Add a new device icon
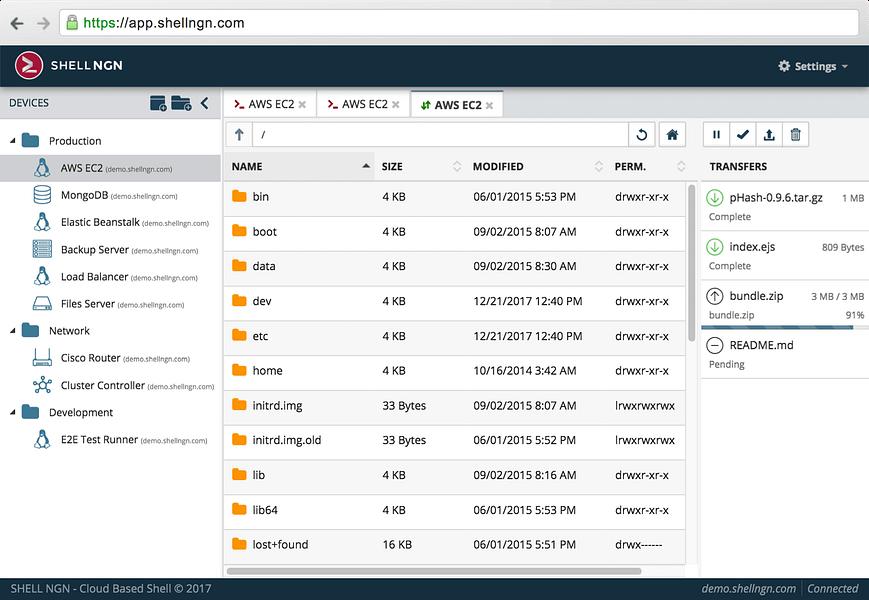The image size is (869, 600). (158, 103)
